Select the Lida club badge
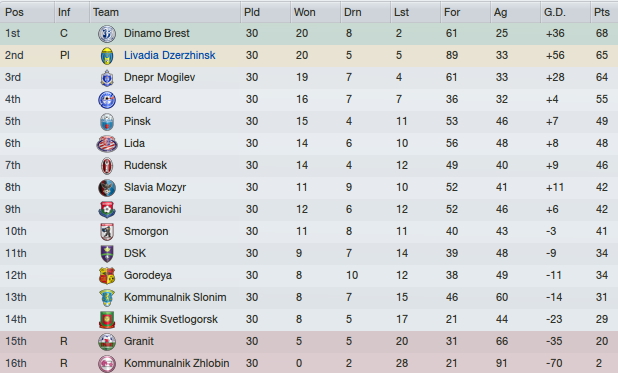 click(x=107, y=144)
